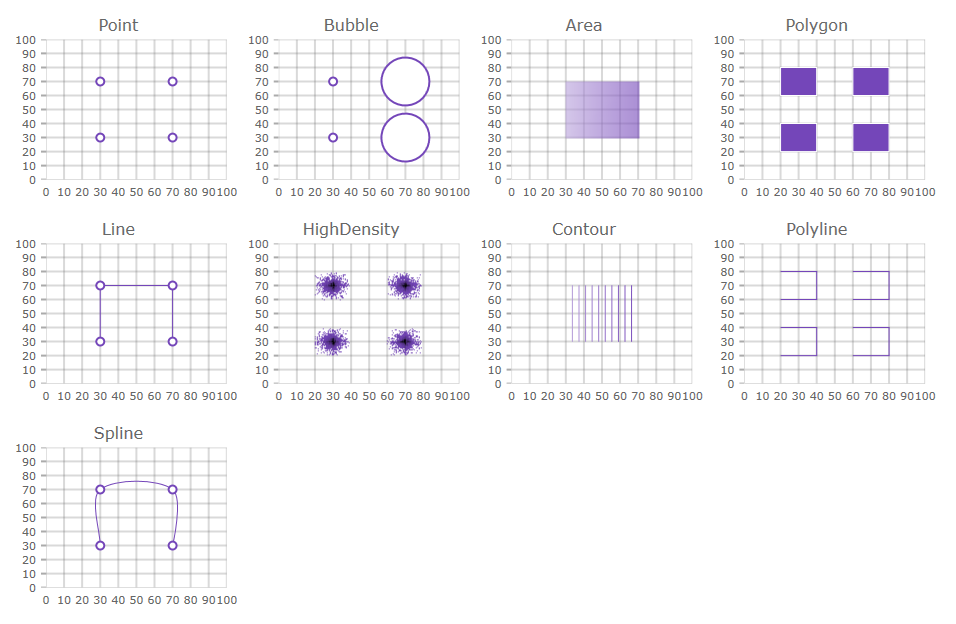Screen dimensions: 956x624
Task: Click the bottom-right marker in the Point chart
Action: point(172,138)
